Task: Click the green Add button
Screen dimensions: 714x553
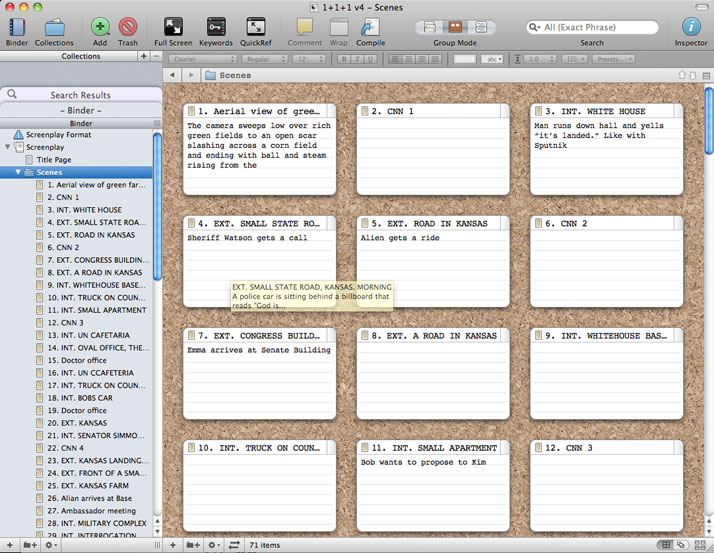Action: click(100, 27)
